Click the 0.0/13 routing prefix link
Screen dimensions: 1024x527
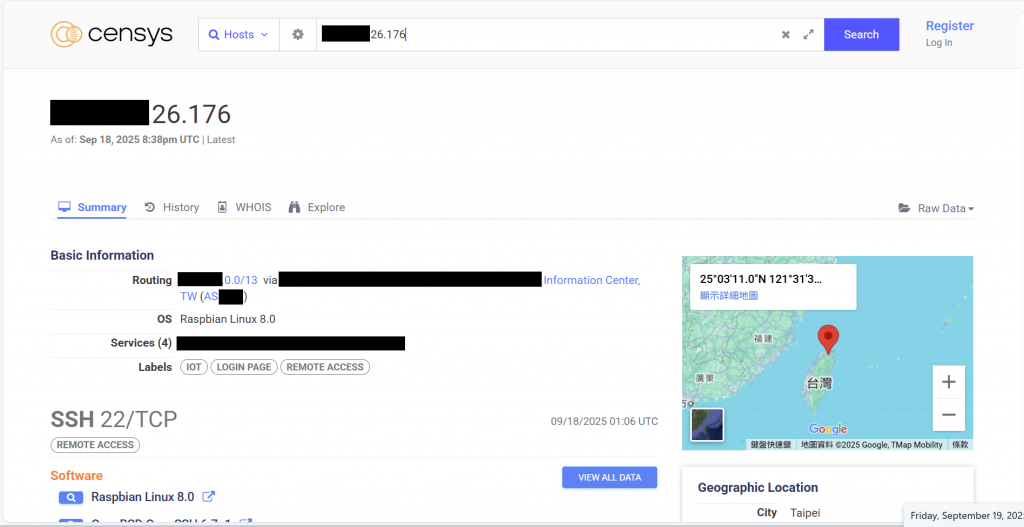coord(241,279)
